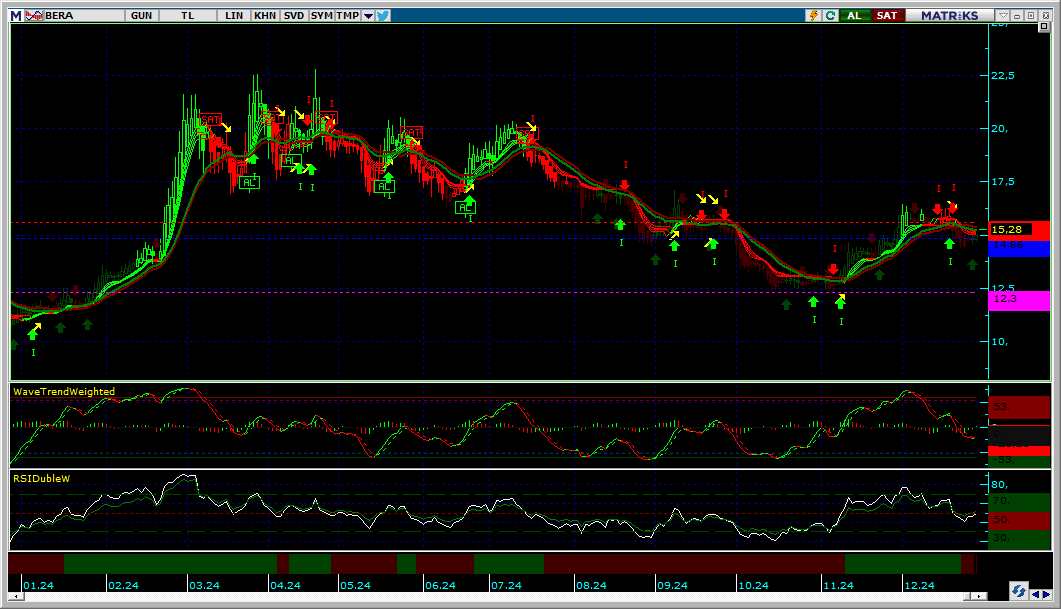The height and width of the screenshot is (609, 1061).
Task: Click the RSIDubleW indicator label
Action: point(41,478)
